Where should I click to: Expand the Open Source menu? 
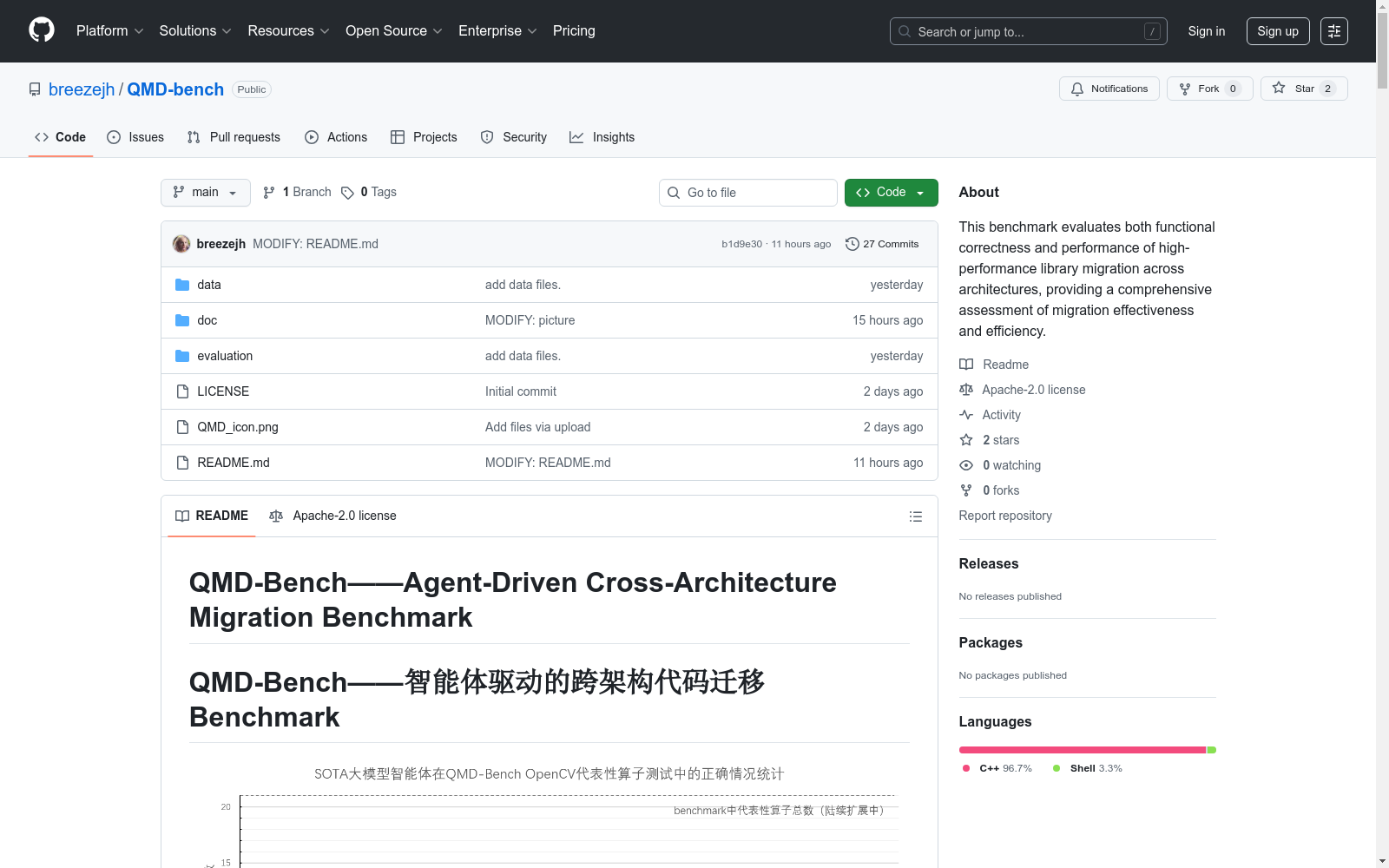[394, 31]
